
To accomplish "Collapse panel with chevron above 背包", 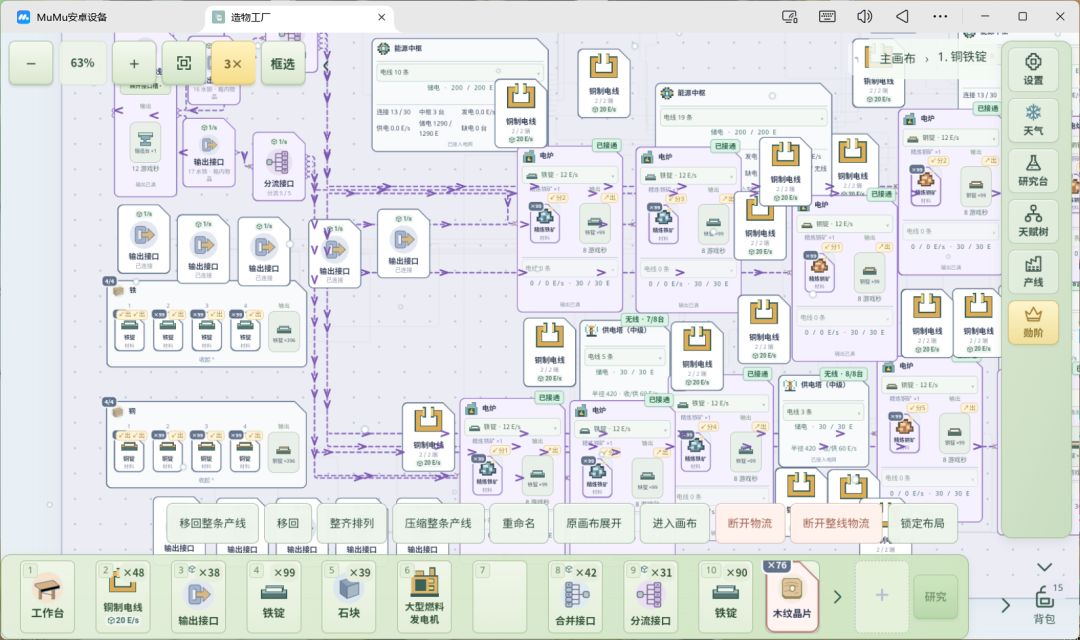I will click(1044, 567).
